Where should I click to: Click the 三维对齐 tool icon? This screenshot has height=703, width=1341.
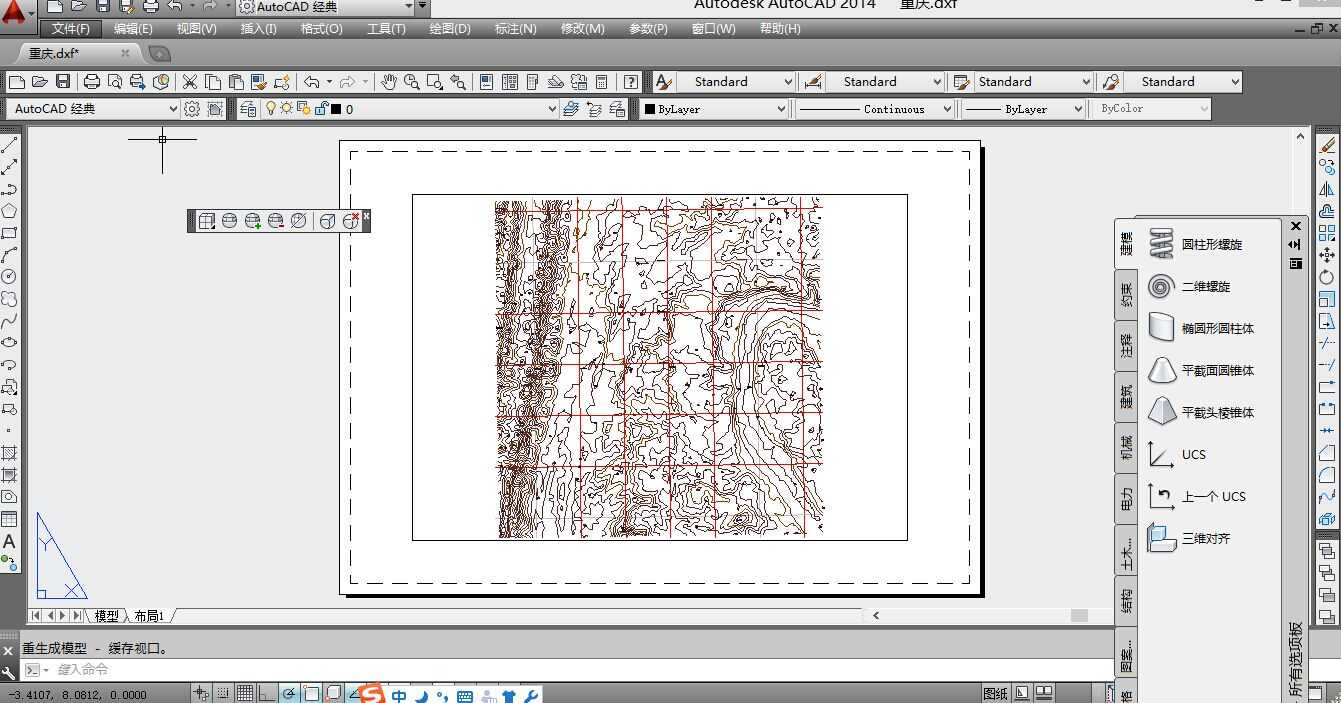pyautogui.click(x=1161, y=538)
